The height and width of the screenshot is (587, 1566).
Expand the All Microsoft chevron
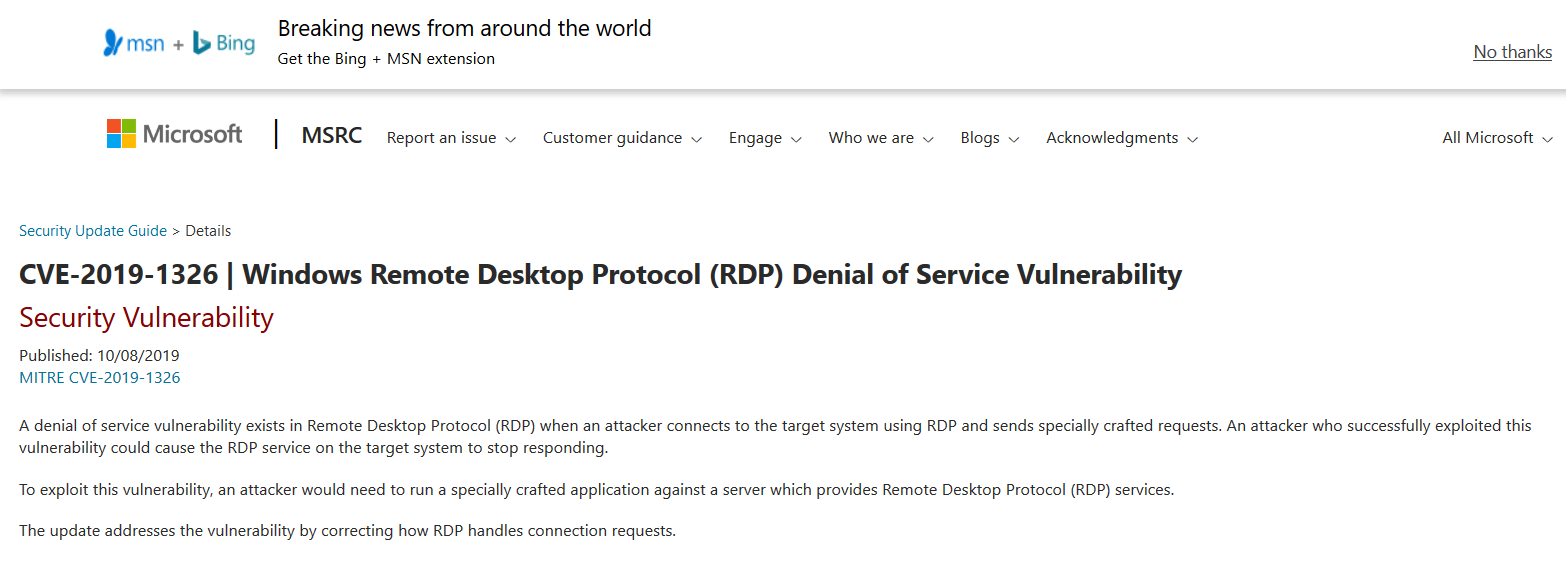coord(1548,139)
